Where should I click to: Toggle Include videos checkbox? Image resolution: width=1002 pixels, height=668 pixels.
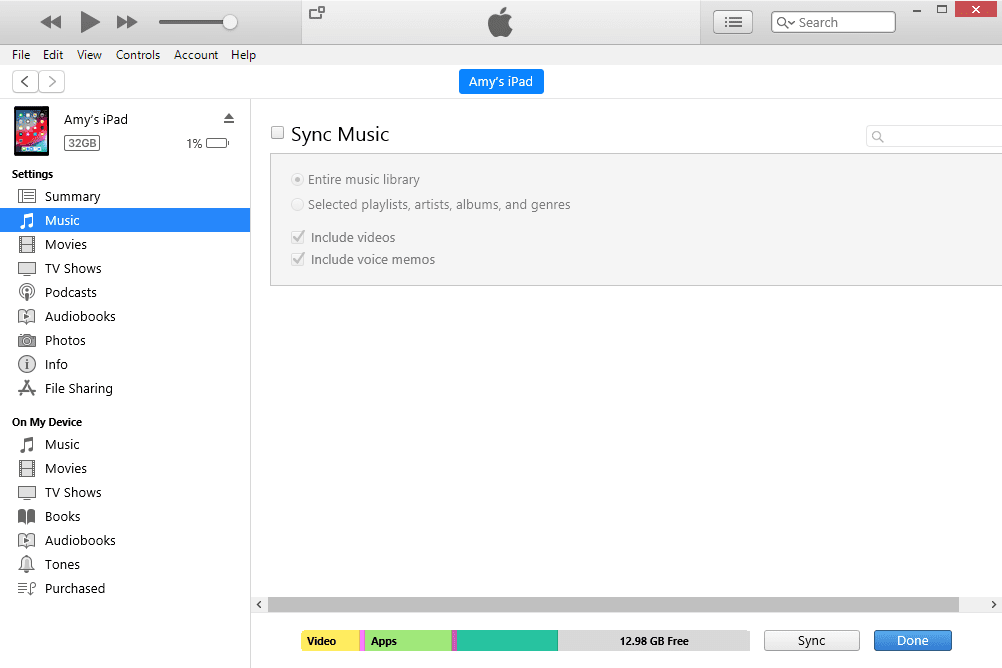pos(298,237)
